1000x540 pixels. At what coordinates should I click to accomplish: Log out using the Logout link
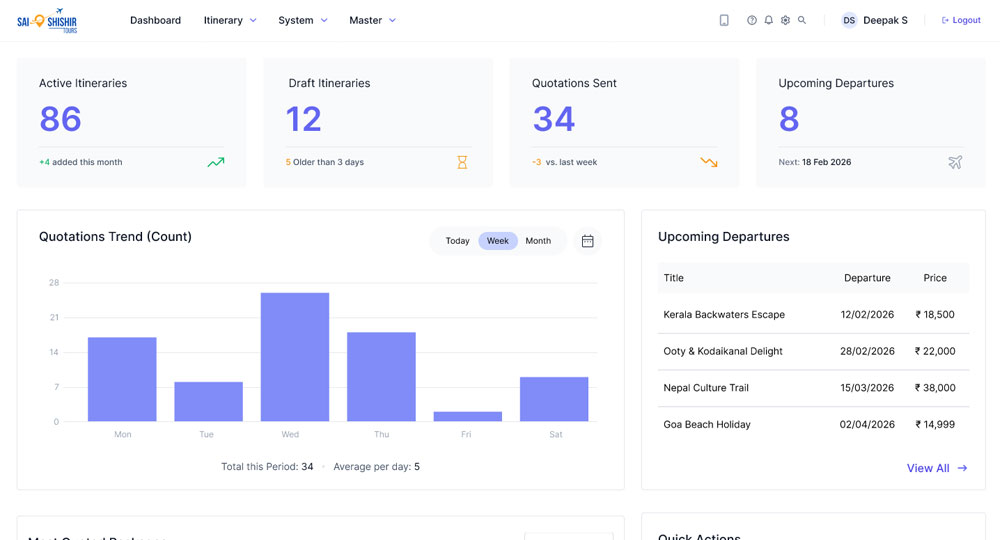pyautogui.click(x=961, y=20)
